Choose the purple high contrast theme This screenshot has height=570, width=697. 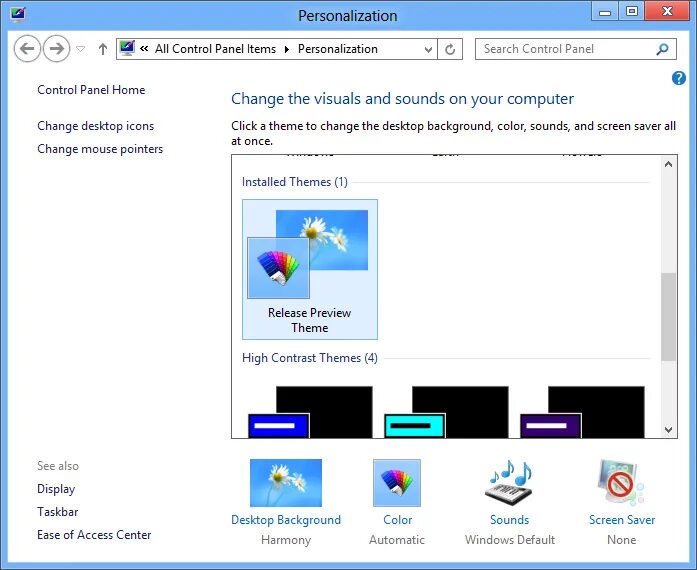582,412
